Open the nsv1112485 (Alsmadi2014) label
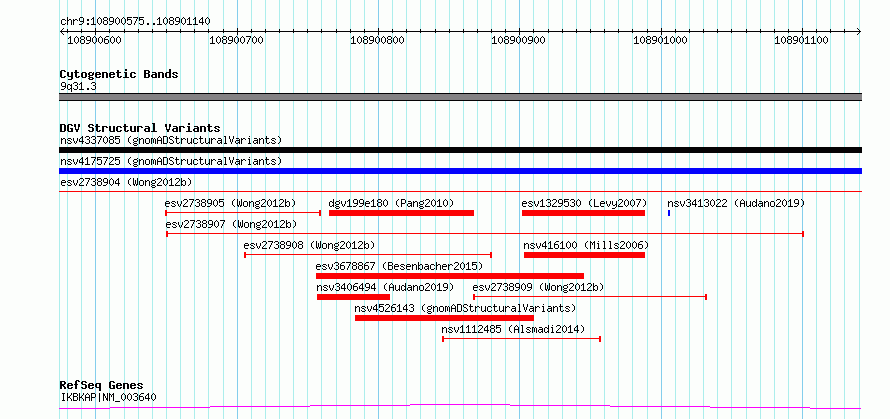890x419 pixels. [x=513, y=329]
